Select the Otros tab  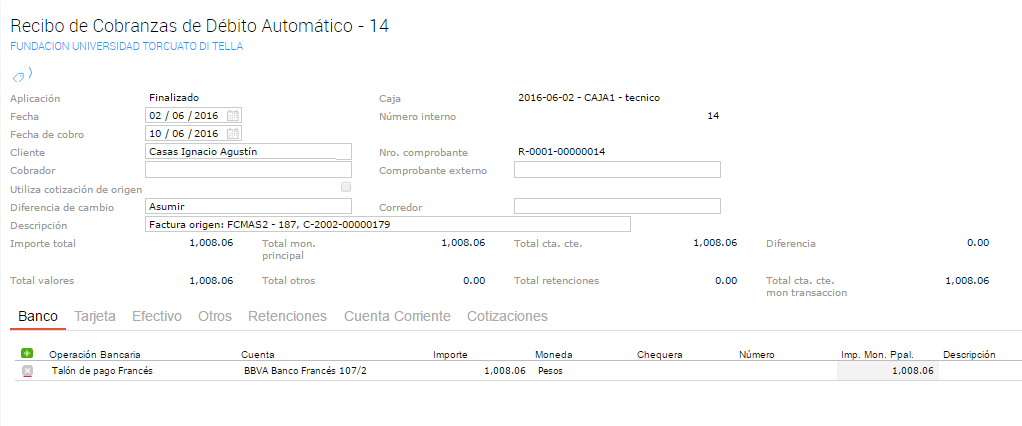(x=215, y=316)
